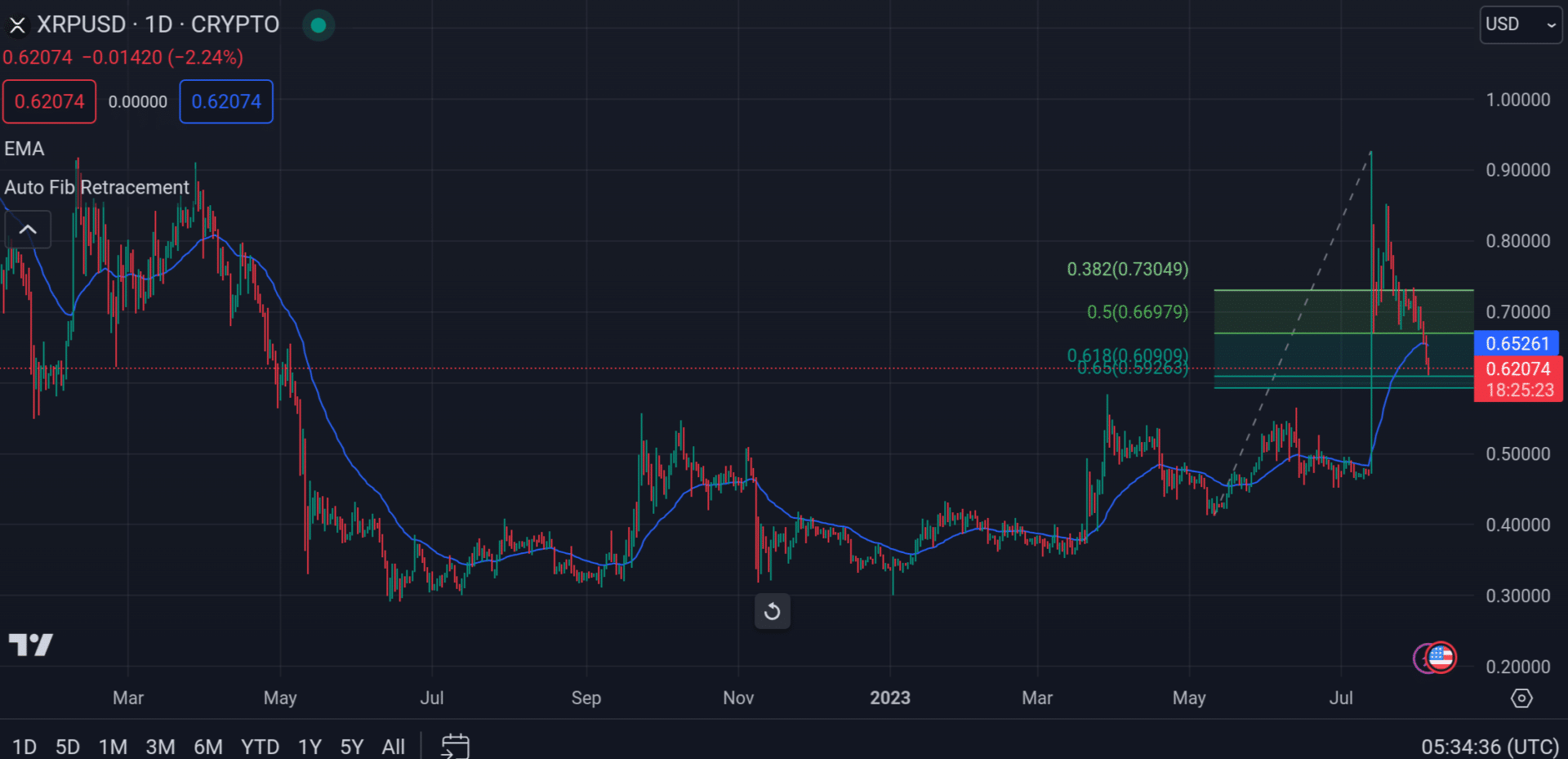Select the 3M time range

(160, 747)
